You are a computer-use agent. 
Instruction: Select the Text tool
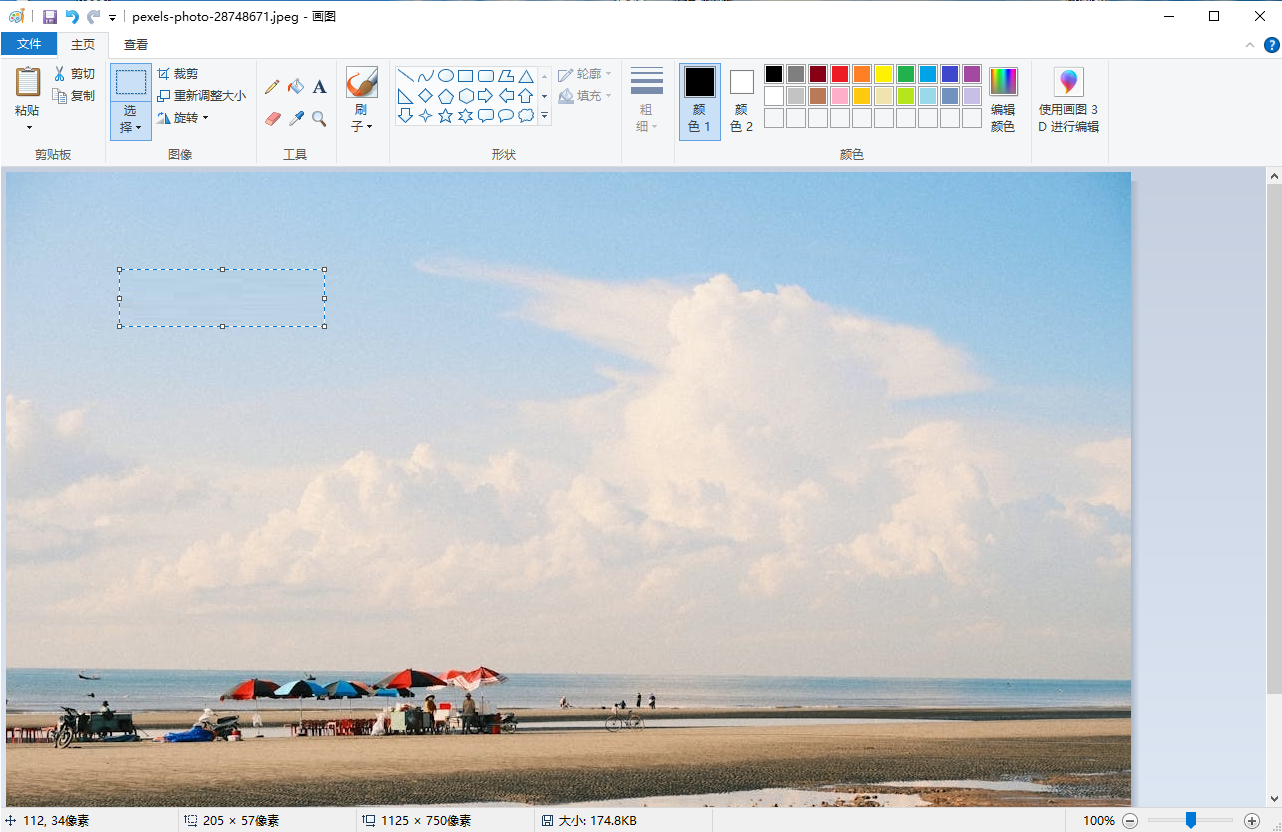click(x=320, y=87)
